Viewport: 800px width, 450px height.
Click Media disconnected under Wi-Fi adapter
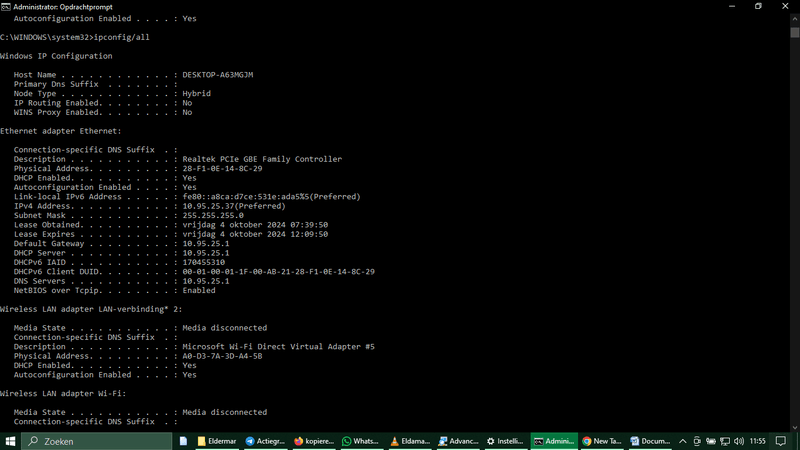point(224,412)
